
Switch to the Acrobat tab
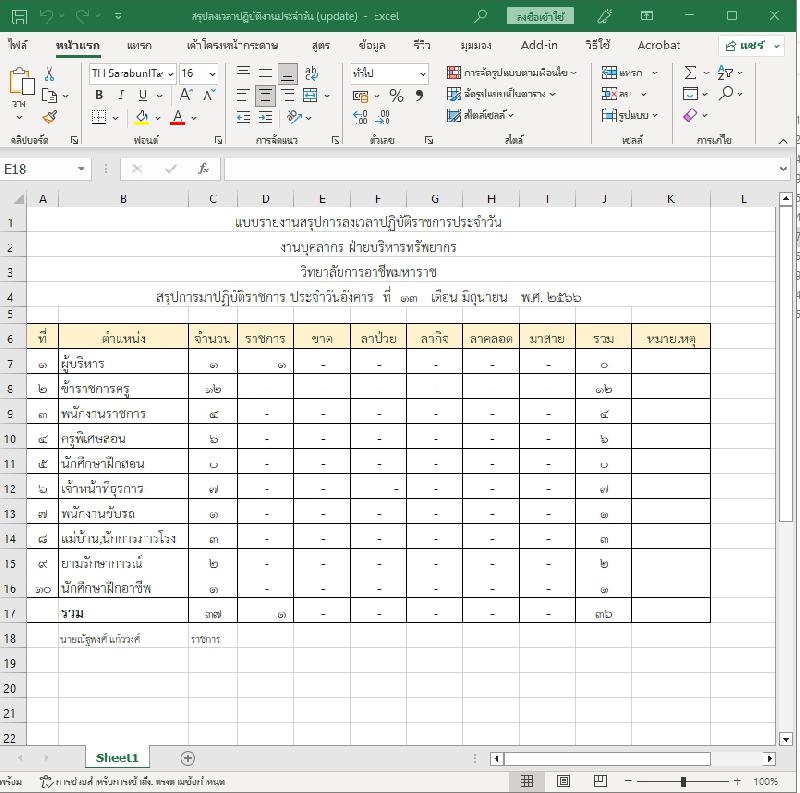(658, 45)
